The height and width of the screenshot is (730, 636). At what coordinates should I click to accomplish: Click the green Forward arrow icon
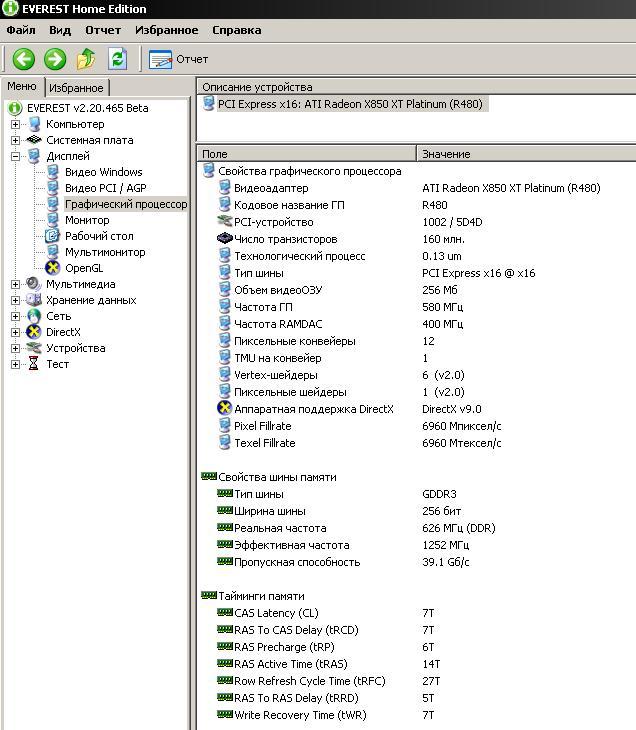pos(55,59)
